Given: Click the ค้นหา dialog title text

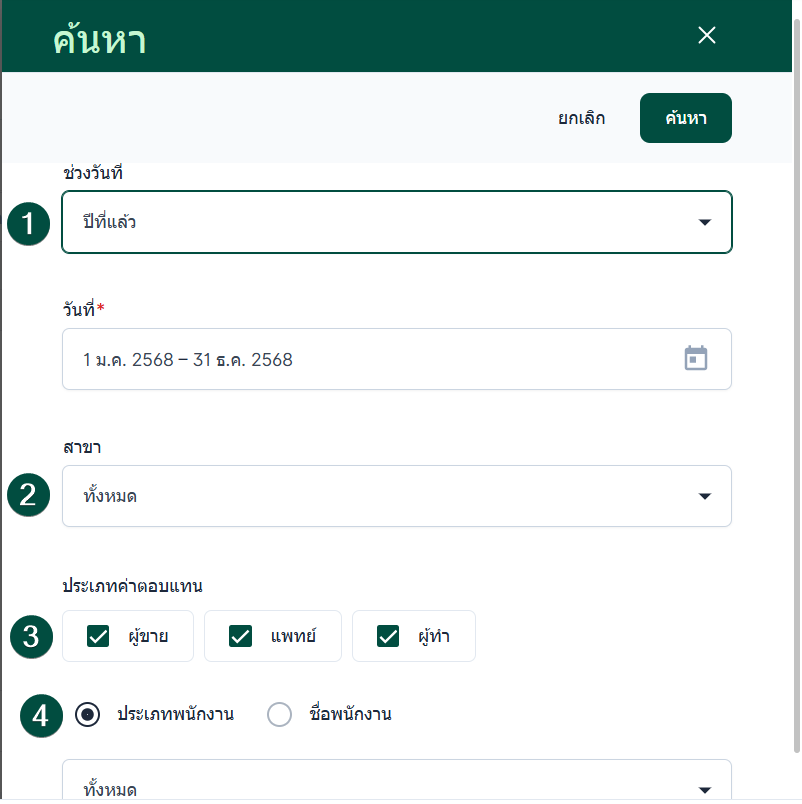Looking at the screenshot, I should pos(100,40).
